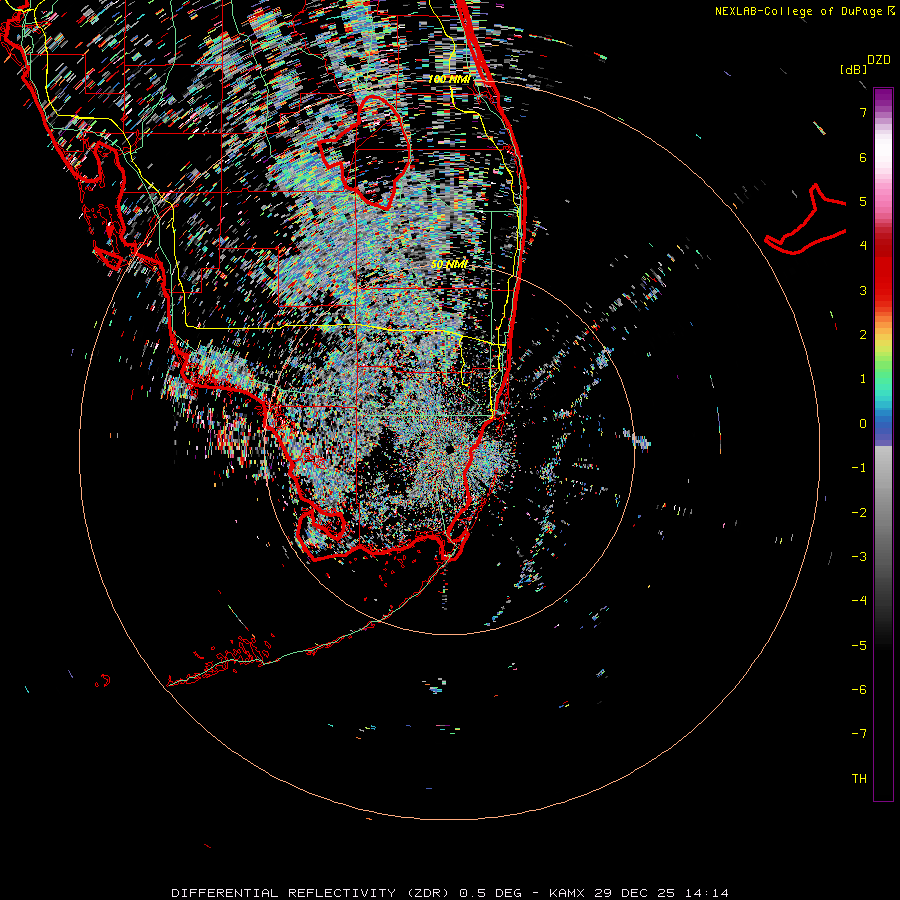900x900 pixels.
Task: Click the -3 dB scale label
Action: tap(859, 557)
